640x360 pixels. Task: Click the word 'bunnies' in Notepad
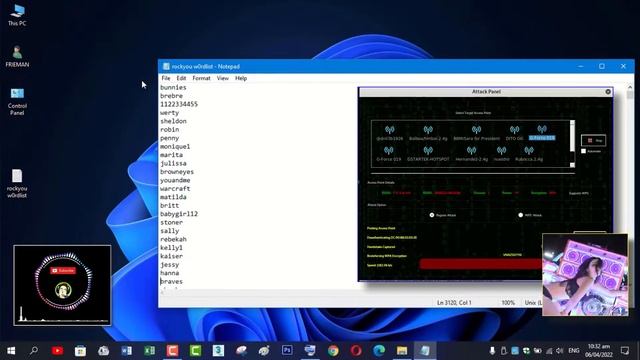click(173, 87)
